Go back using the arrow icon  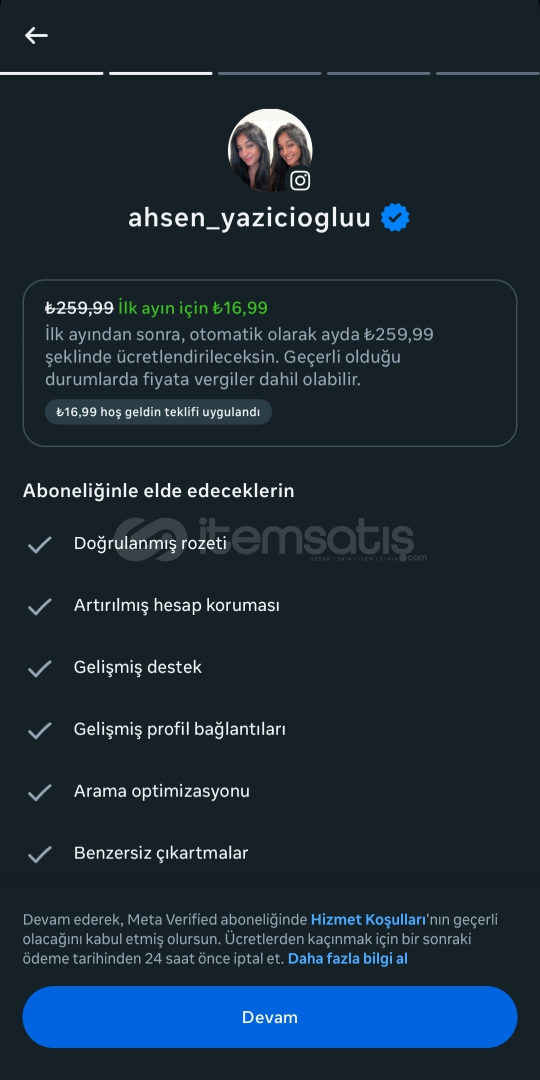click(x=36, y=35)
